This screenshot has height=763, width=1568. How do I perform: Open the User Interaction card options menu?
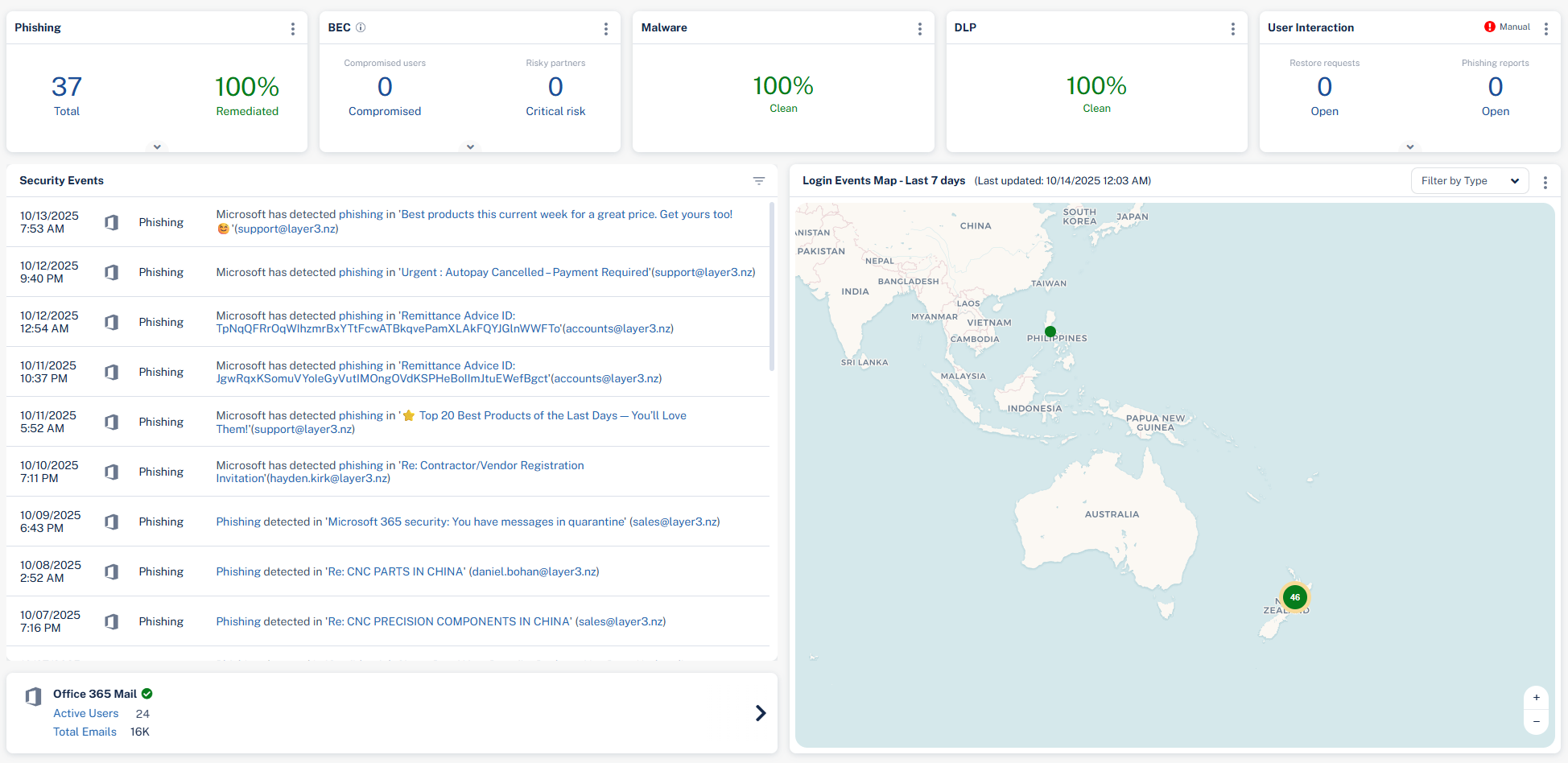tap(1545, 29)
